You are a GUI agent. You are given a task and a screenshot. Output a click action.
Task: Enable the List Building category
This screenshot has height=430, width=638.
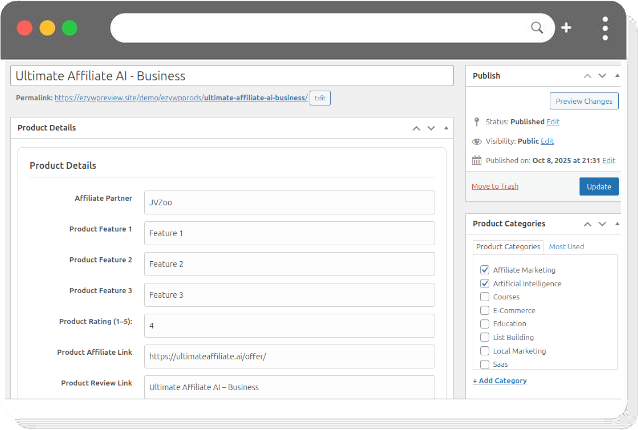[x=485, y=337]
